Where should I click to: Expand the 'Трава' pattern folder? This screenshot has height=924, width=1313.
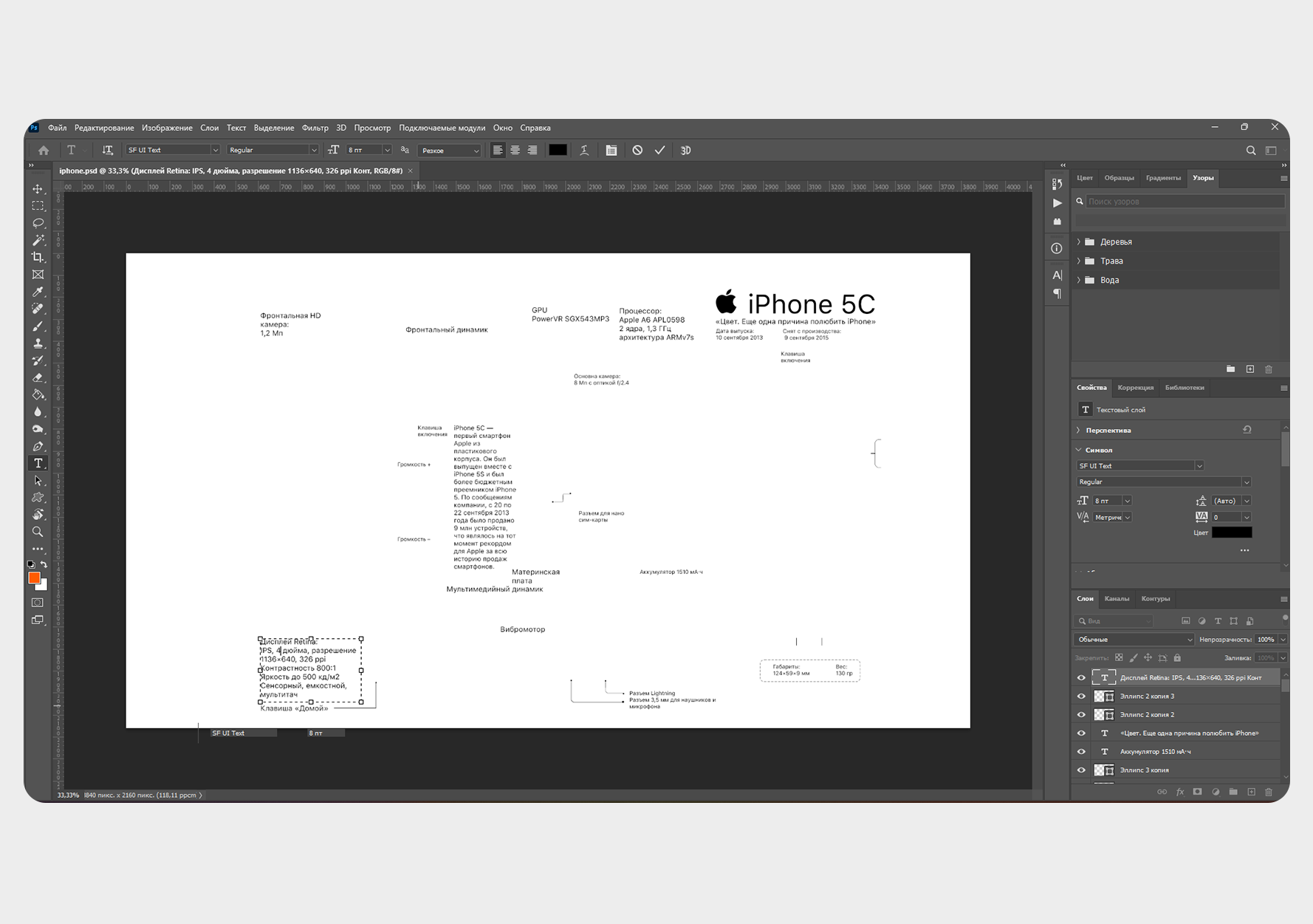point(1079,261)
